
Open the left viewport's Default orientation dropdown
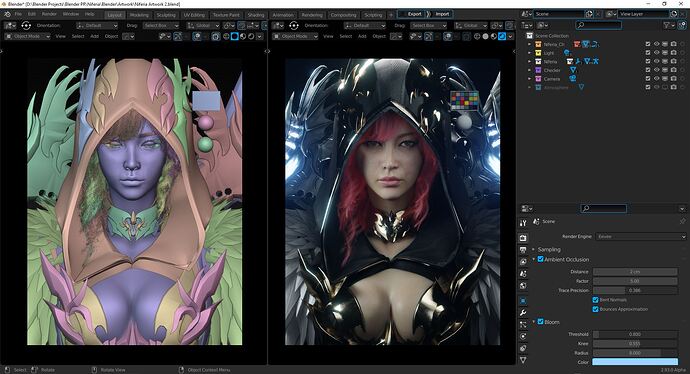[x=97, y=26]
